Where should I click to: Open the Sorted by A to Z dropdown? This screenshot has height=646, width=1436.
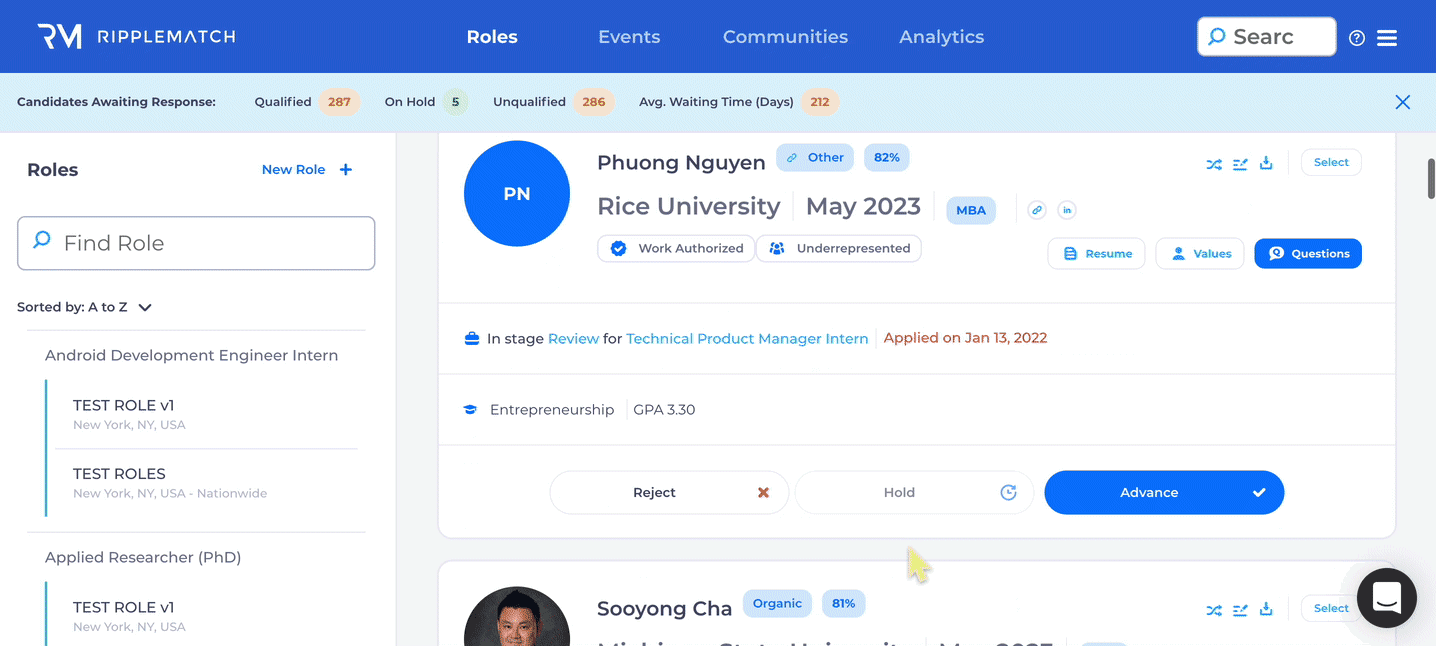(86, 307)
